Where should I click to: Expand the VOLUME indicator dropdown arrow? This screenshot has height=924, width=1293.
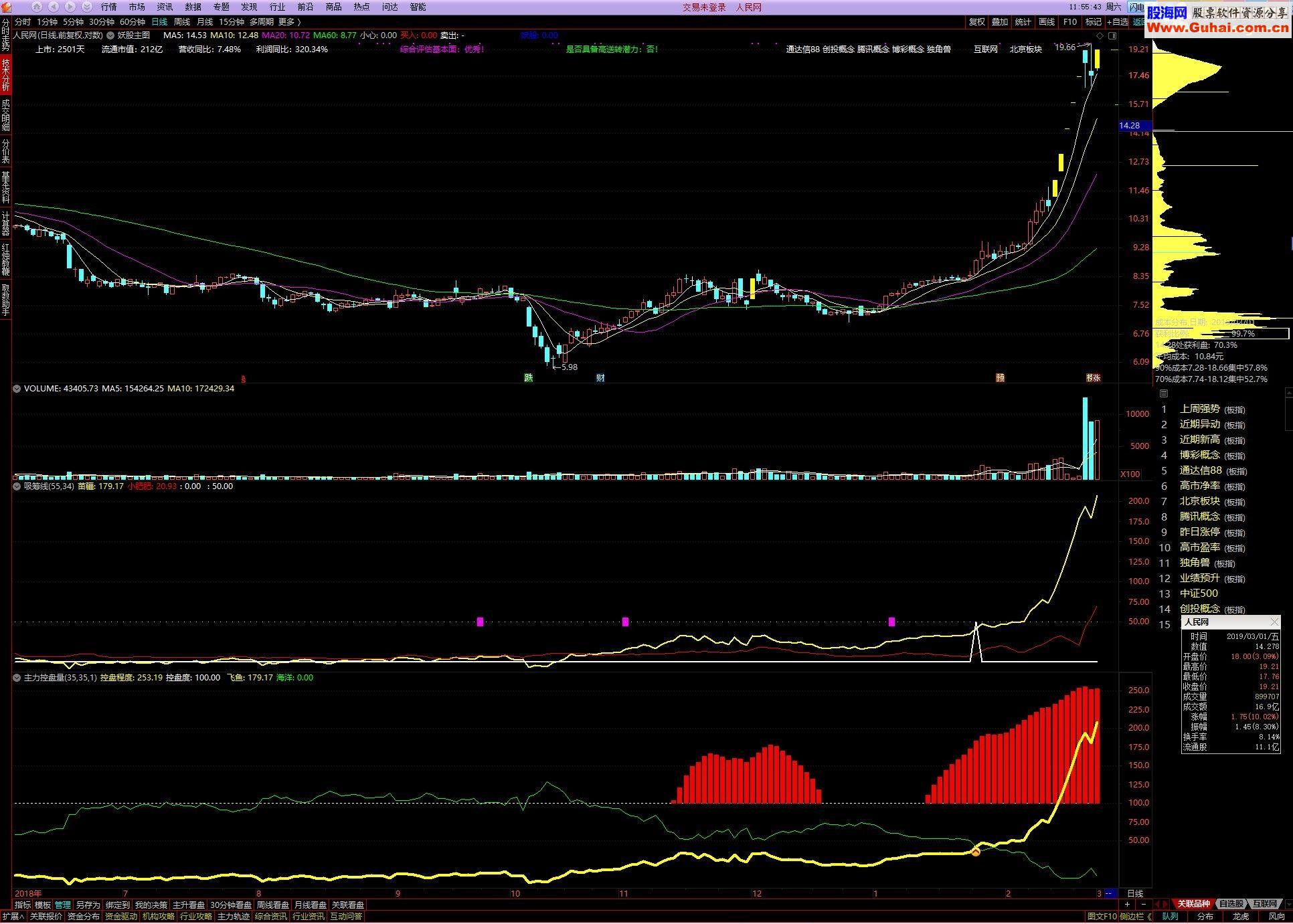(17, 388)
